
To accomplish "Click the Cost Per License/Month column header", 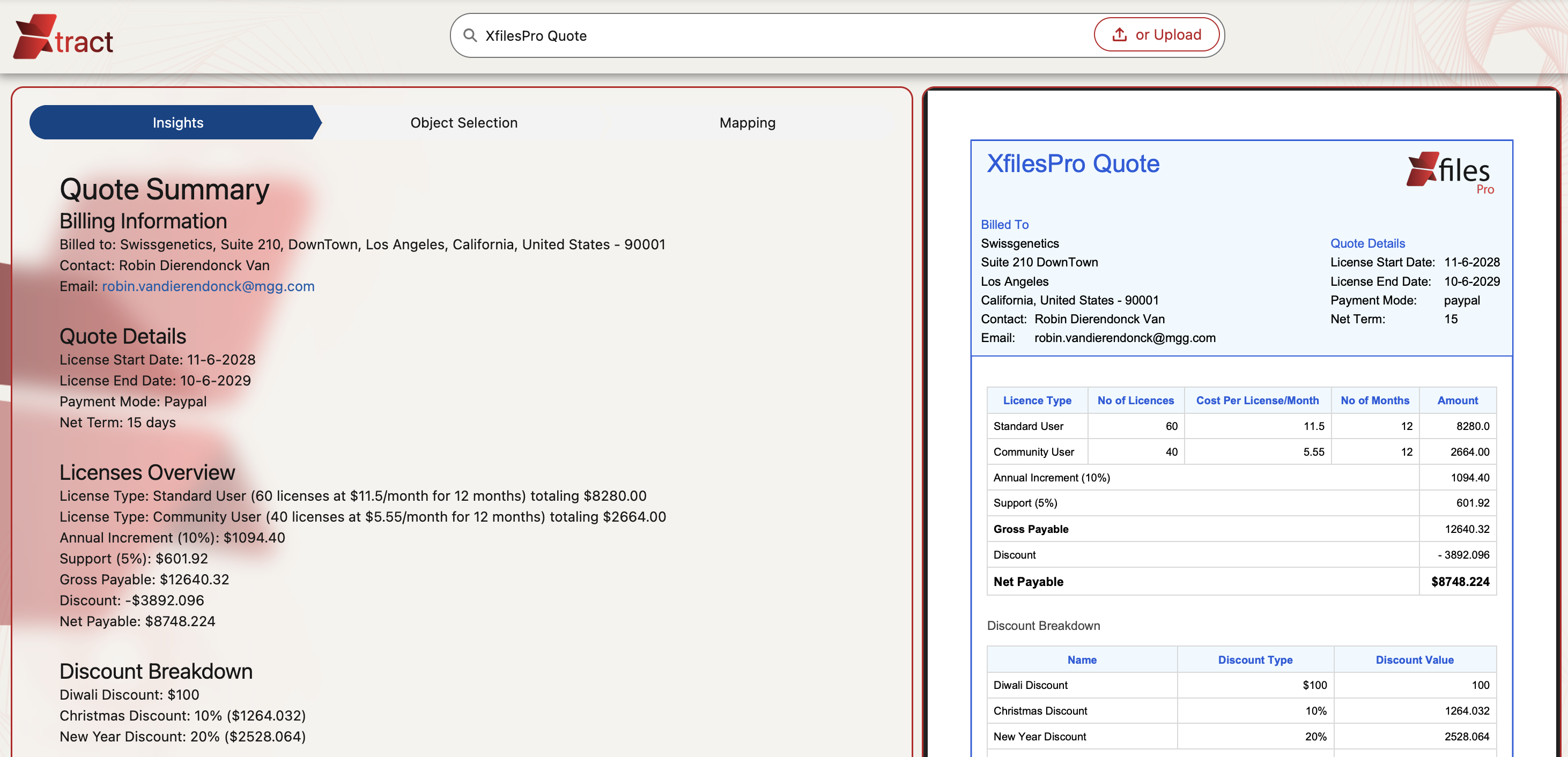I will pyautogui.click(x=1258, y=400).
